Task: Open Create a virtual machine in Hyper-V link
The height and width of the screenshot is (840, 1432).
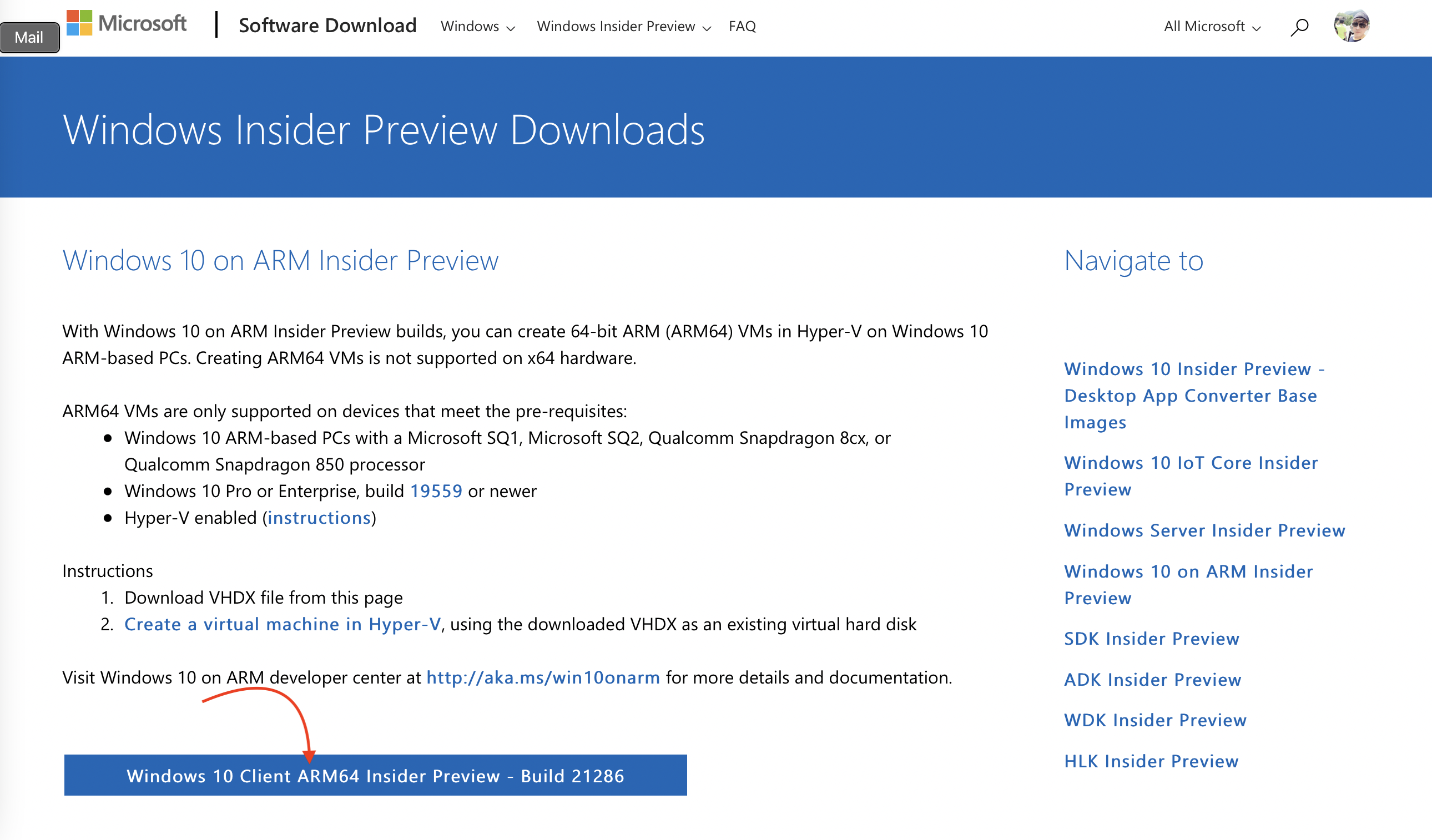Action: (283, 624)
